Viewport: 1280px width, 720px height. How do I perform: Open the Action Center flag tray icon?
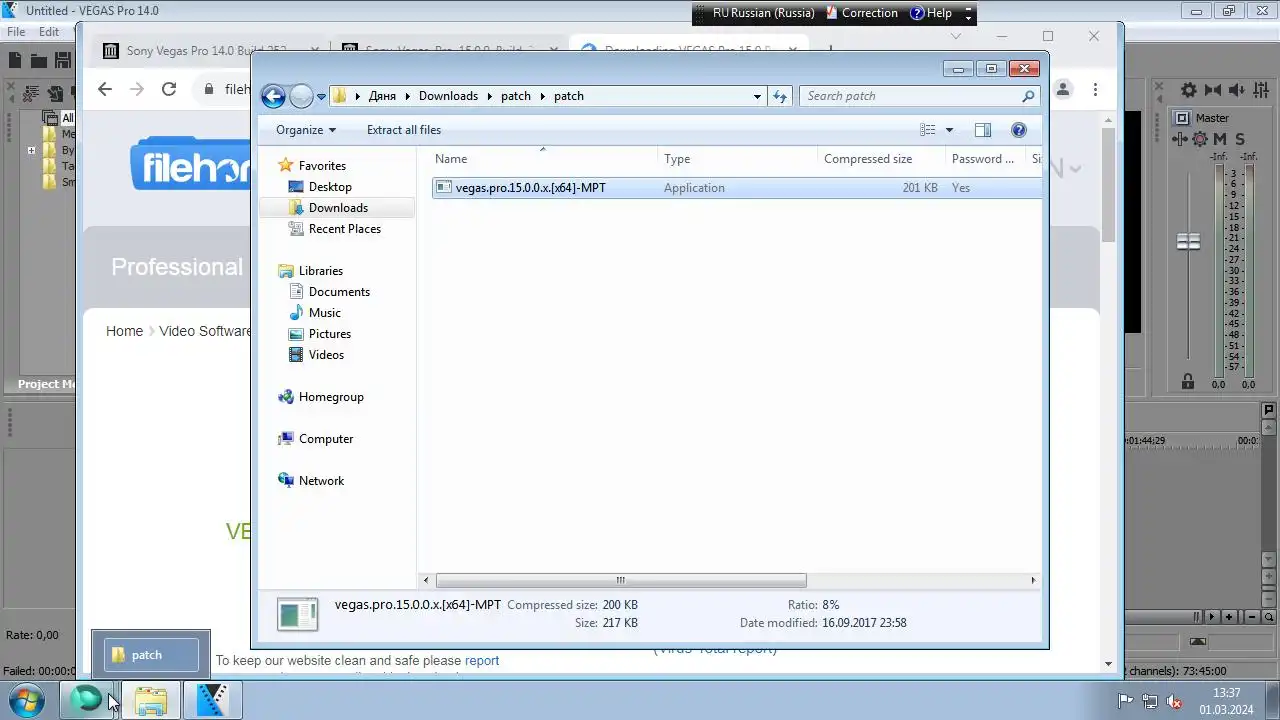1126,701
